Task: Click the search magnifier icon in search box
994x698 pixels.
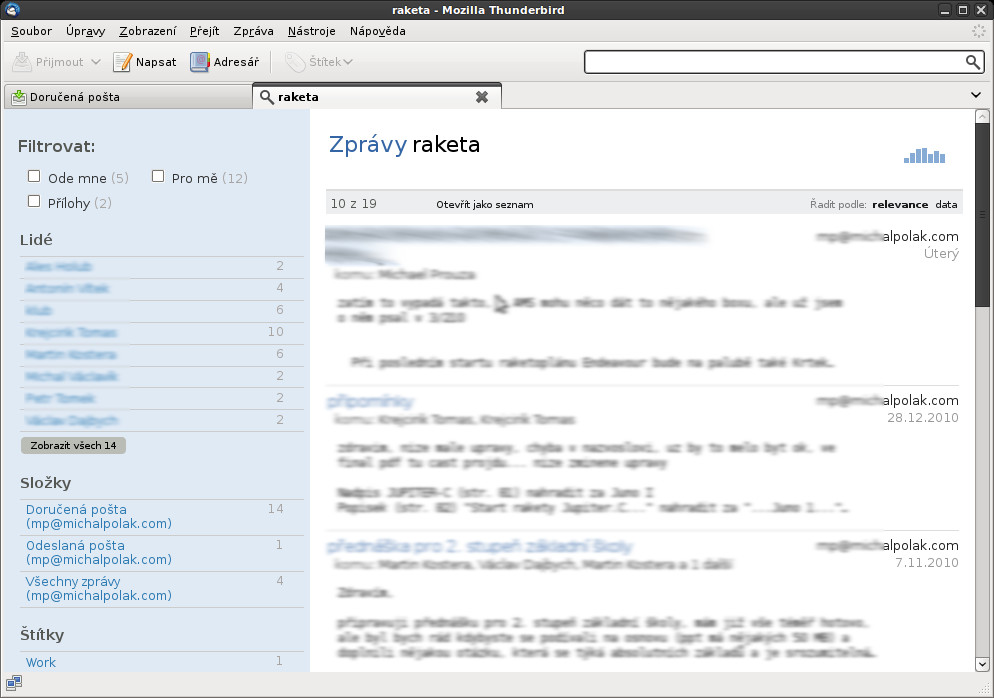Action: pyautogui.click(x=973, y=62)
